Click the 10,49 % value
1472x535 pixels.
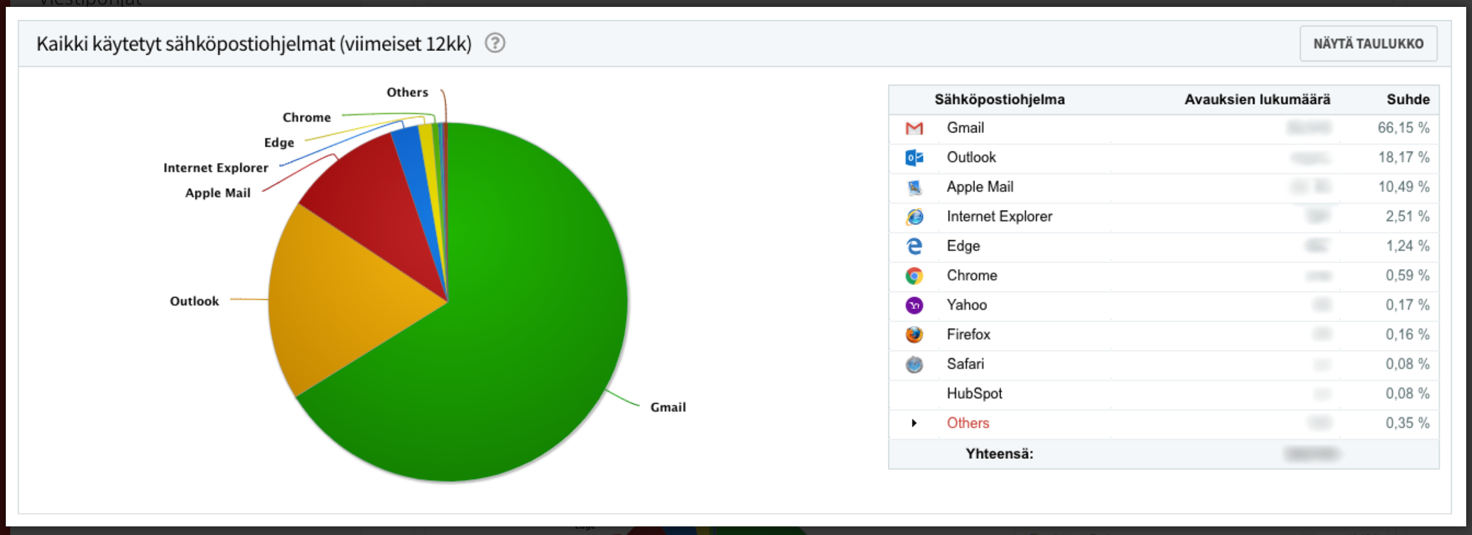coord(1403,187)
